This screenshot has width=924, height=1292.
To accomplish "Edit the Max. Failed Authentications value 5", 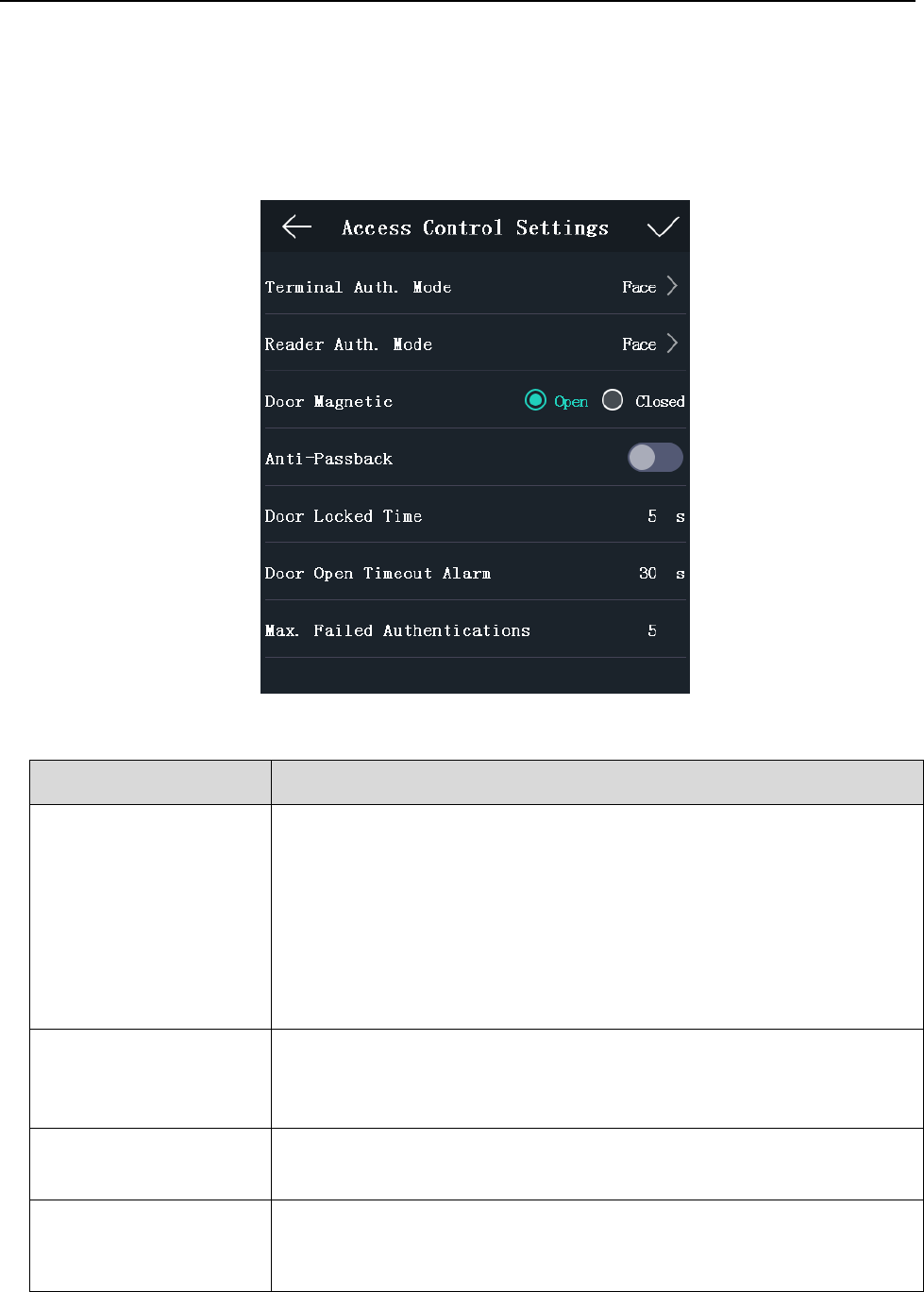I will pos(652,630).
